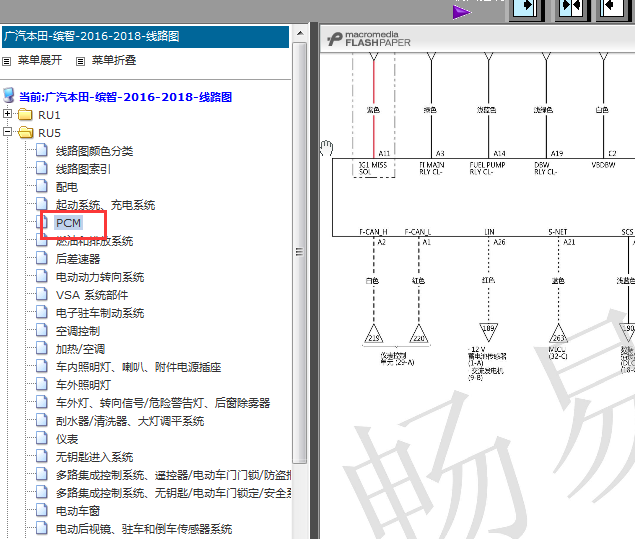Open the 当前:广汽本田-缤智-2016-2018-线路图 link
The width and height of the screenshot is (635, 539).
tap(126, 97)
